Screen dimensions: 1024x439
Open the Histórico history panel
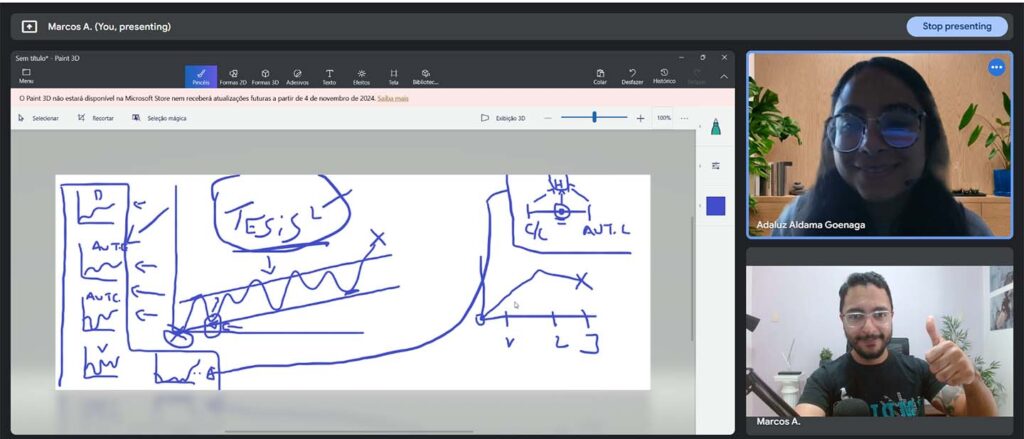[664, 75]
